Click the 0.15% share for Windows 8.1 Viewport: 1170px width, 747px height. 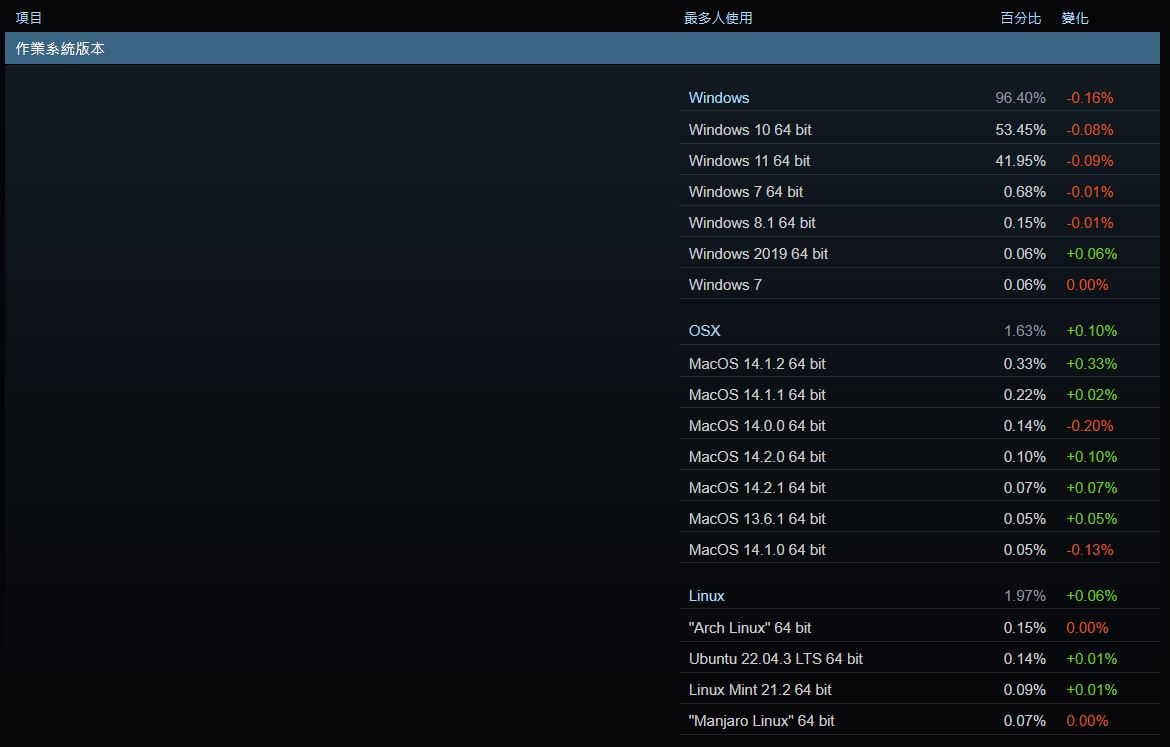(x=1024, y=222)
